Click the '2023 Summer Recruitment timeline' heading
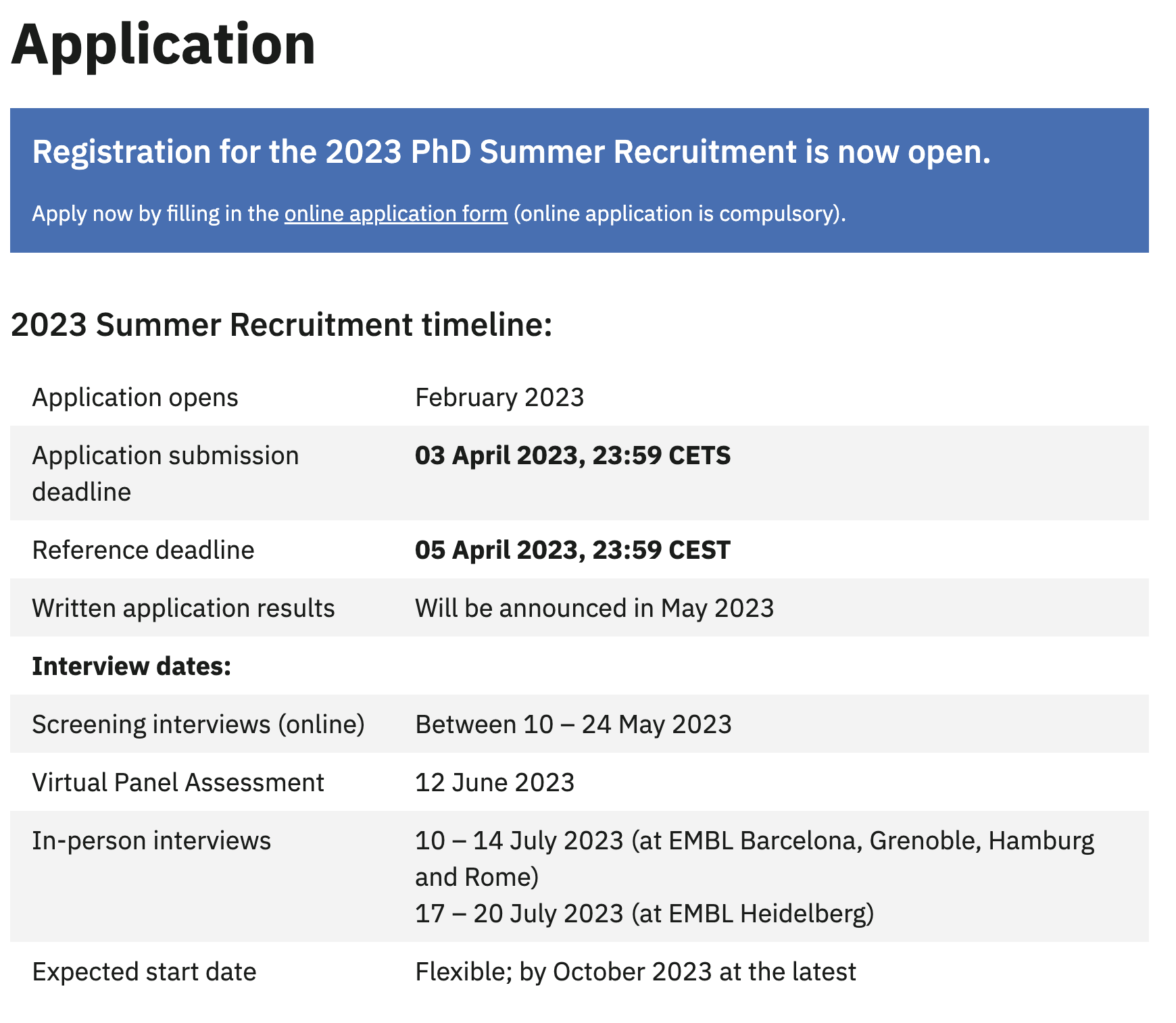 [x=281, y=324]
